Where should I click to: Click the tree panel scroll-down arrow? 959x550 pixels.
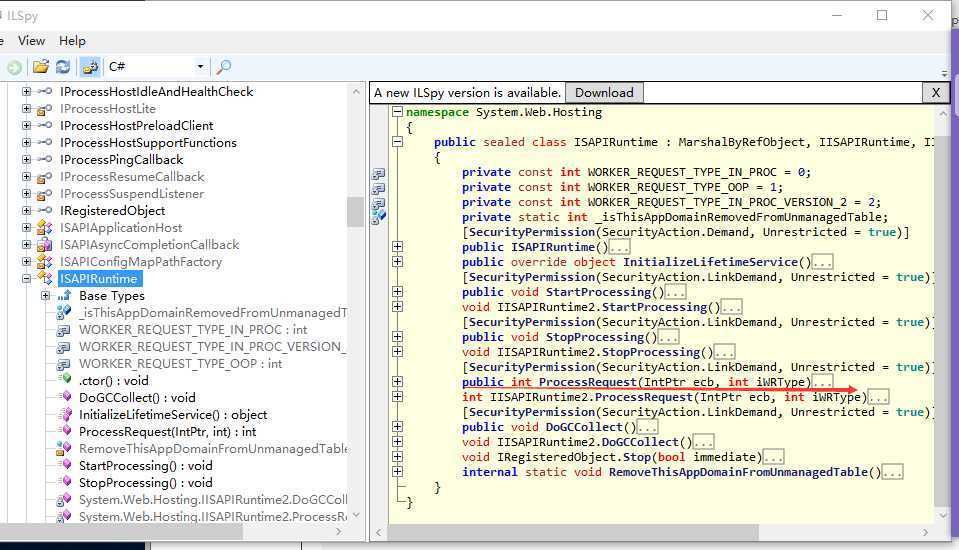coord(356,515)
